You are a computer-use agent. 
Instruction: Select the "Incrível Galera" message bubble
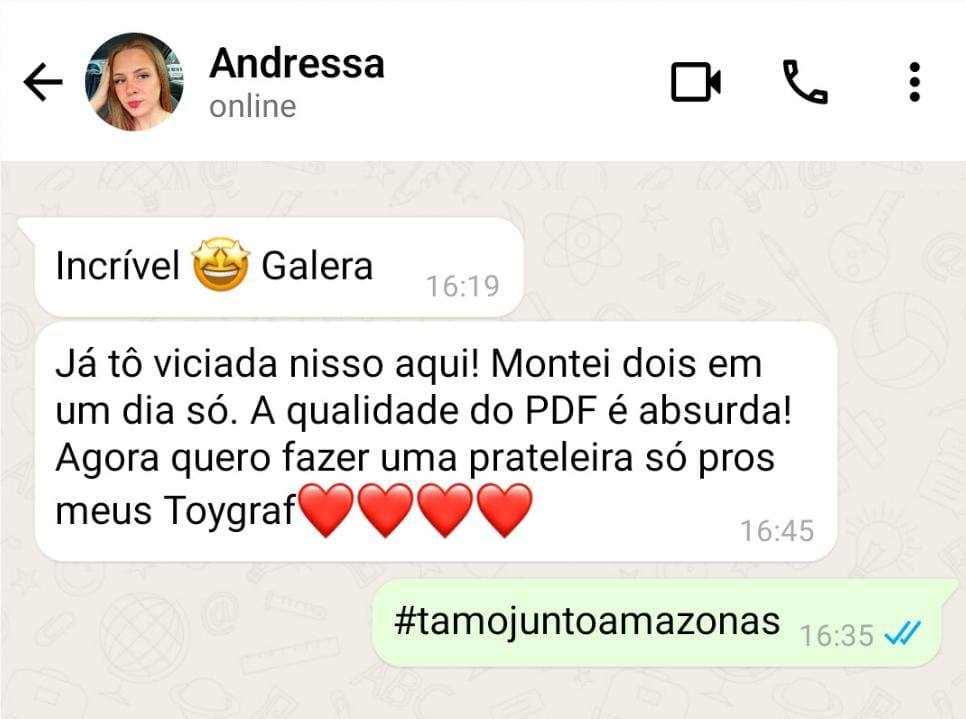click(x=278, y=267)
